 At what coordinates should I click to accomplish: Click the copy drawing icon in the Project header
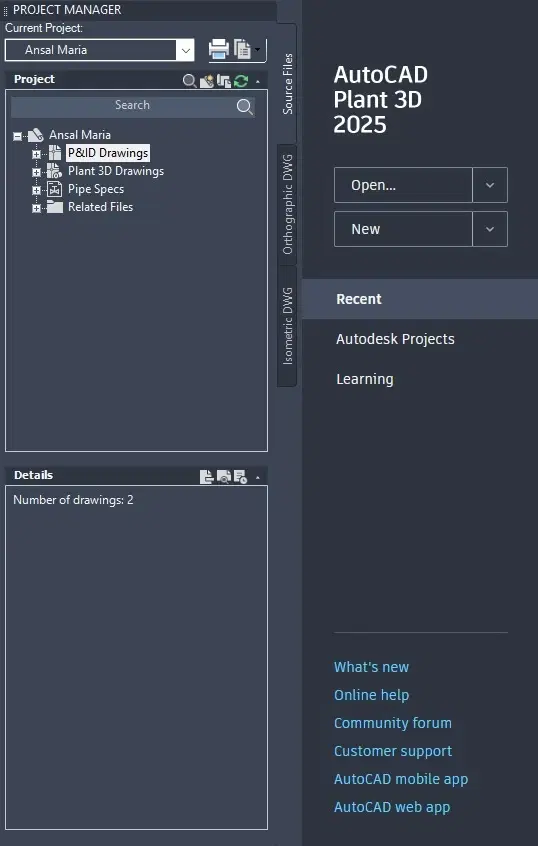[223, 81]
